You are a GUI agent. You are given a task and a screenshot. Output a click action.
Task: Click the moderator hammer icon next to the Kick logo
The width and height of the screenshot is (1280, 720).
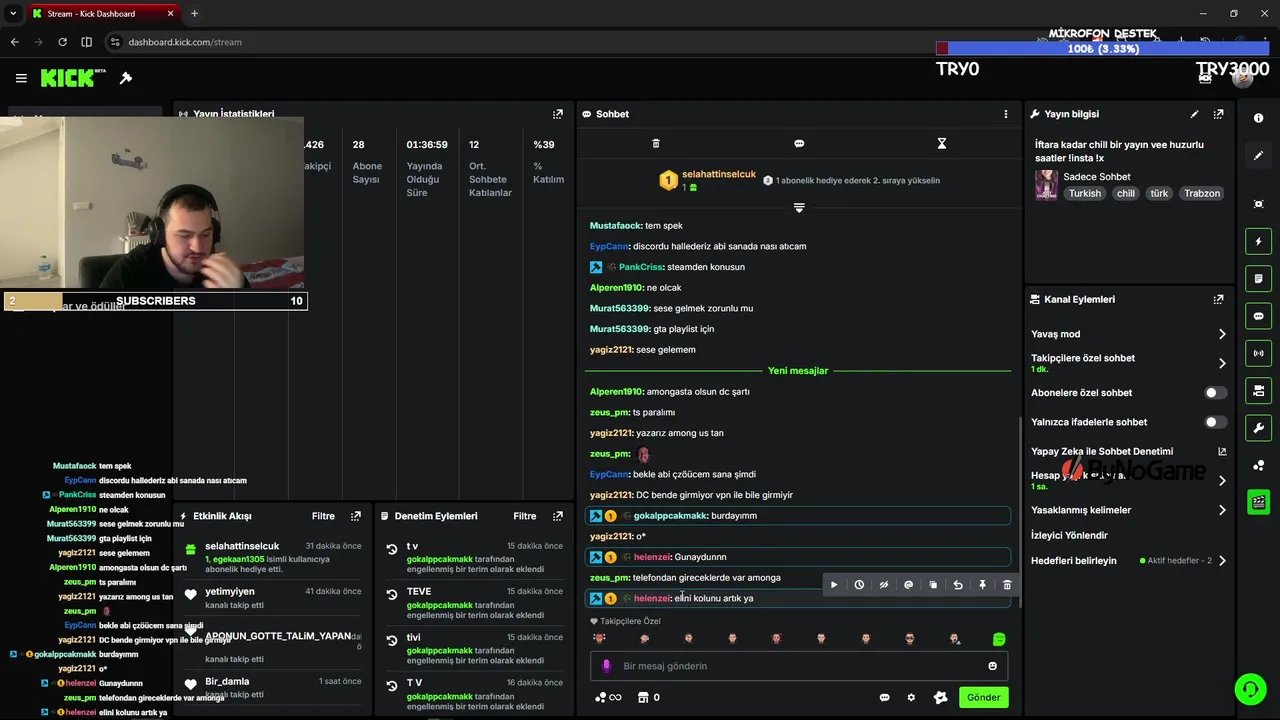coord(126,78)
